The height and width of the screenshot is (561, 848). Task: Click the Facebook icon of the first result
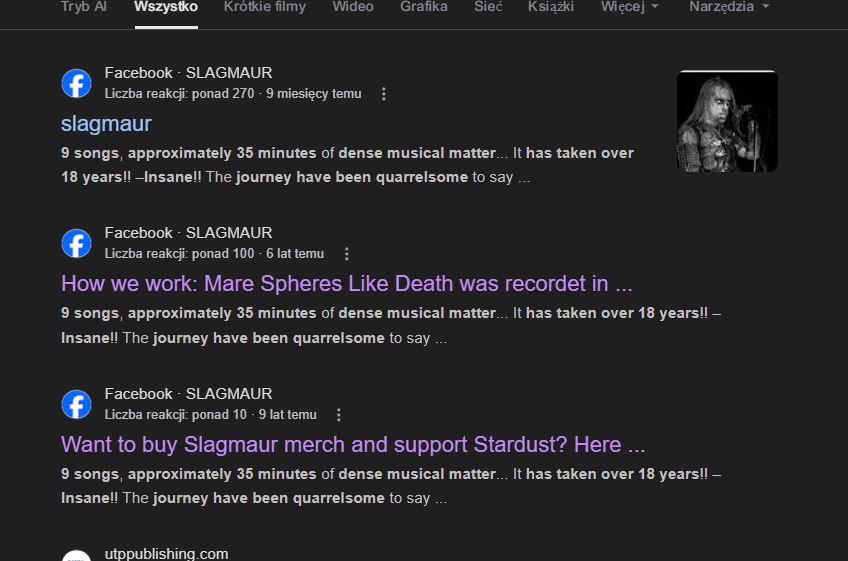[76, 83]
